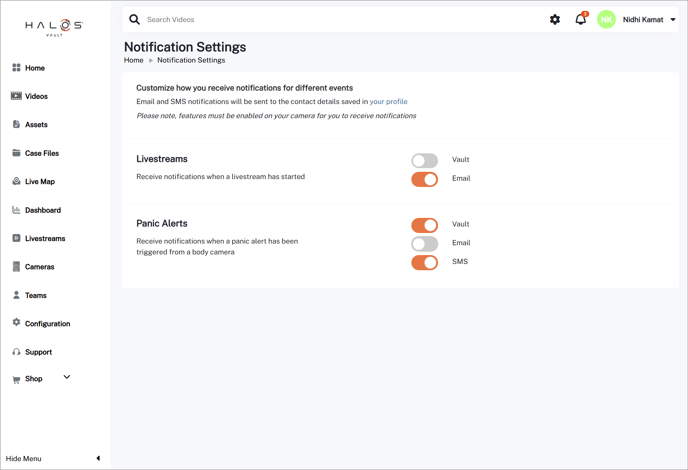Open the Nidhi Kamat user dropdown
Viewport: 688px width, 470px height.
[x=673, y=20]
